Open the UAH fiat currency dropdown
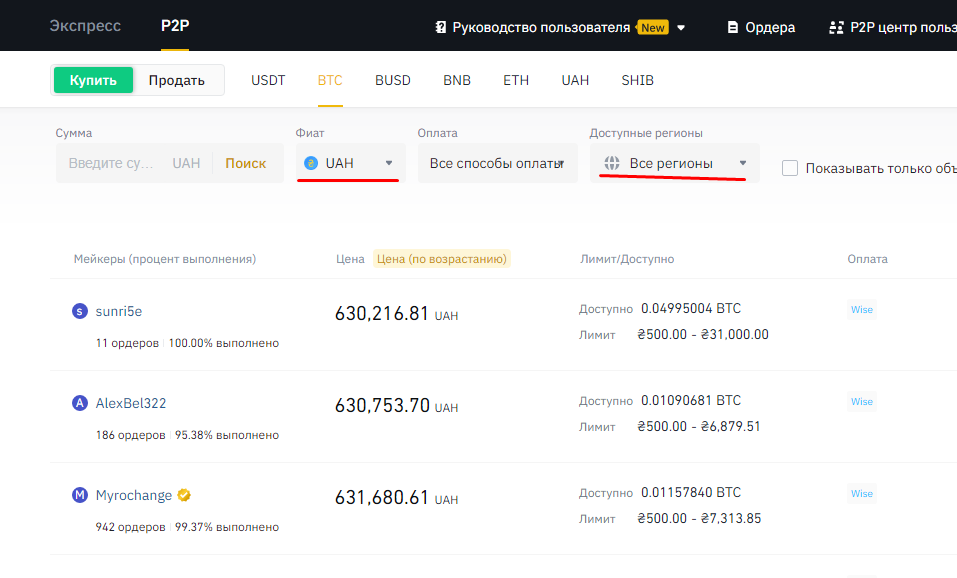 (350, 163)
